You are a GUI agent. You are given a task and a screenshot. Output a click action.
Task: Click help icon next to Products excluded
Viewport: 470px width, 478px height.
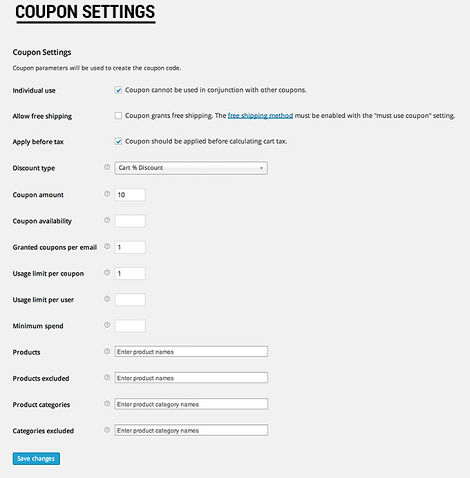coord(107,377)
